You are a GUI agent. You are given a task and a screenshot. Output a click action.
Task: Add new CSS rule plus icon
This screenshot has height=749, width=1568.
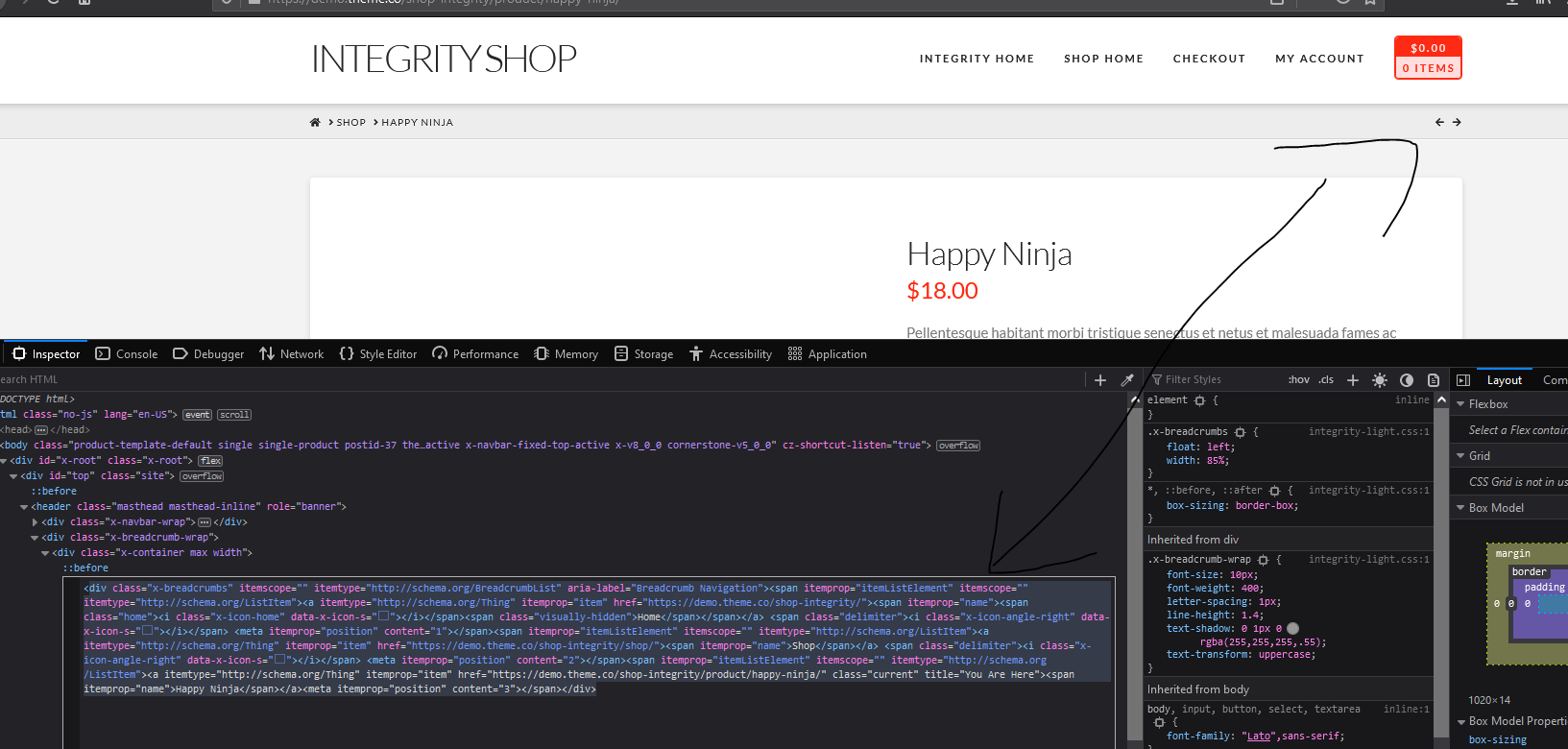(x=1353, y=380)
